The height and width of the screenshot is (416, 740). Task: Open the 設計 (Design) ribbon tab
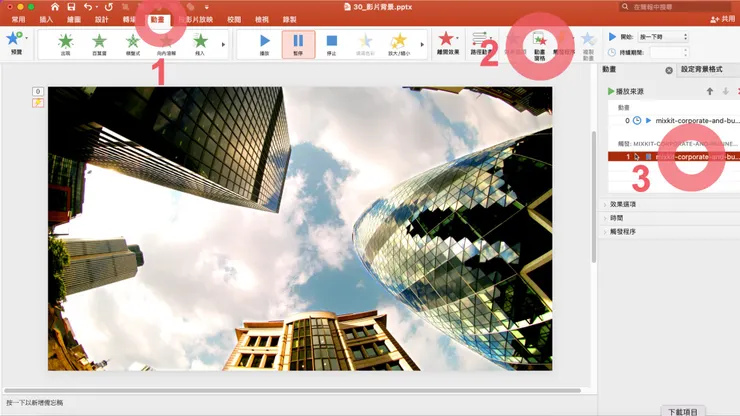(101, 19)
